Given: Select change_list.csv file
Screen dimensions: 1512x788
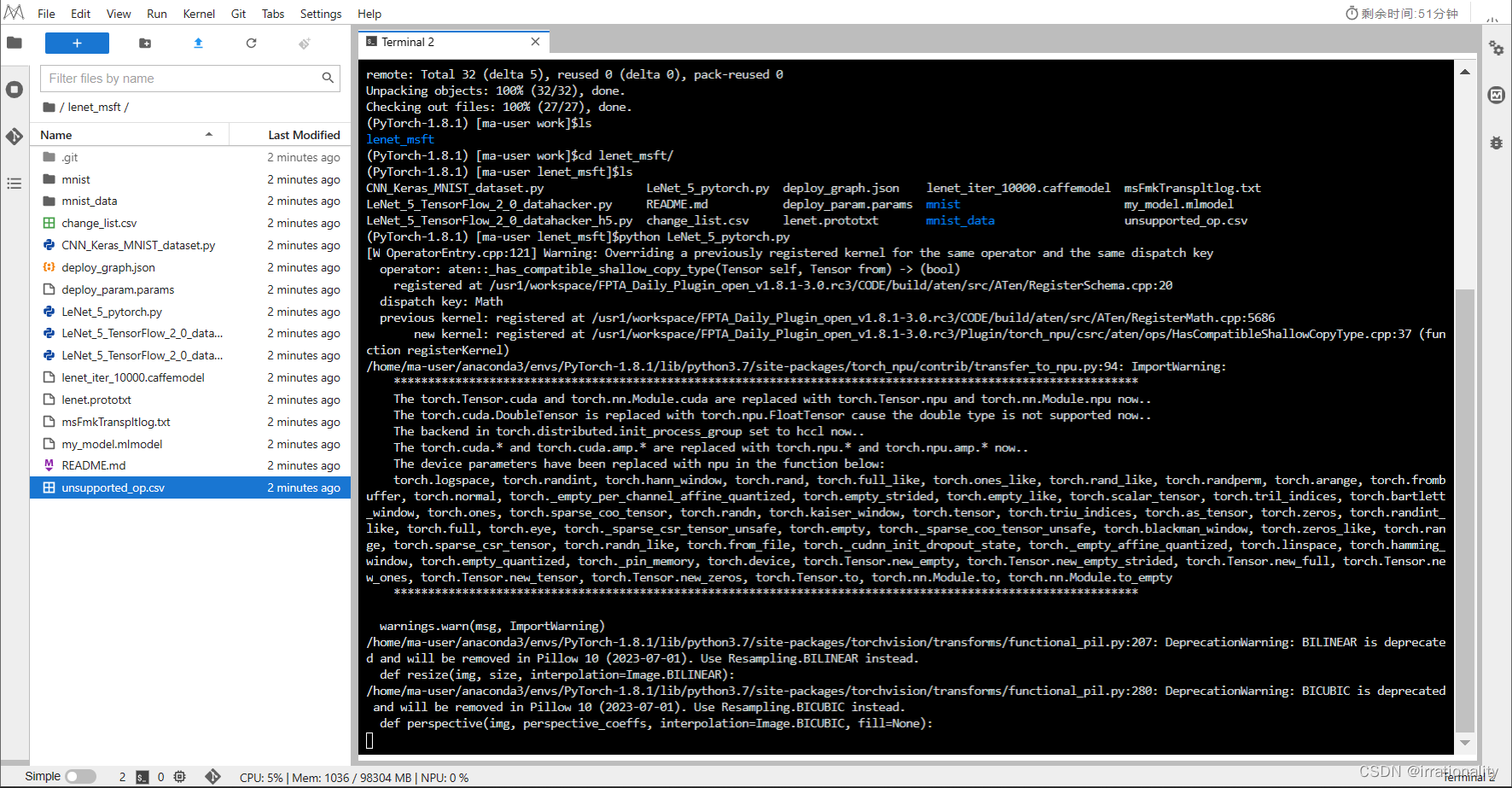Looking at the screenshot, I should [190, 223].
